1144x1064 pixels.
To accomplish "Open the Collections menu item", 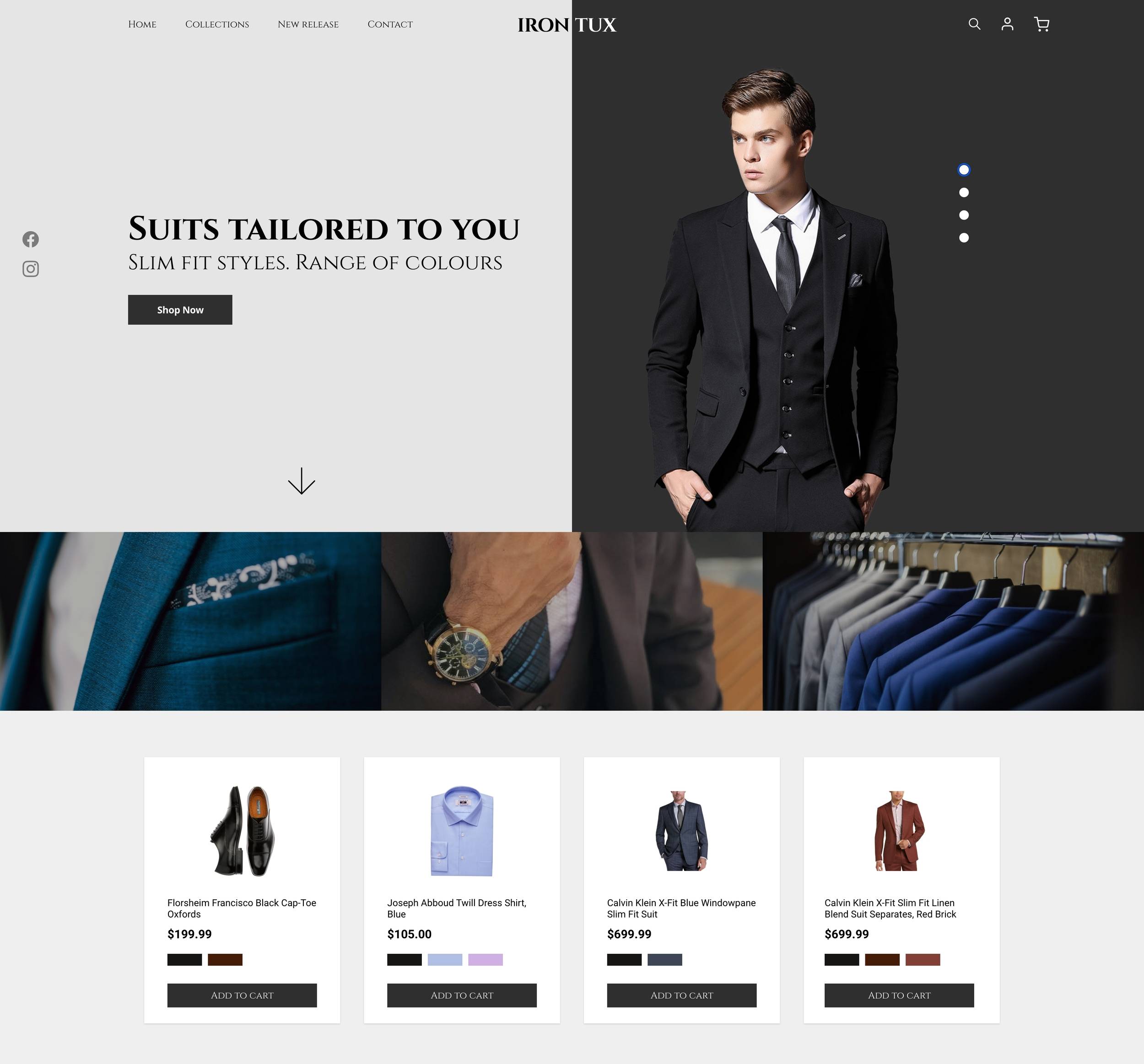I will pyautogui.click(x=216, y=24).
